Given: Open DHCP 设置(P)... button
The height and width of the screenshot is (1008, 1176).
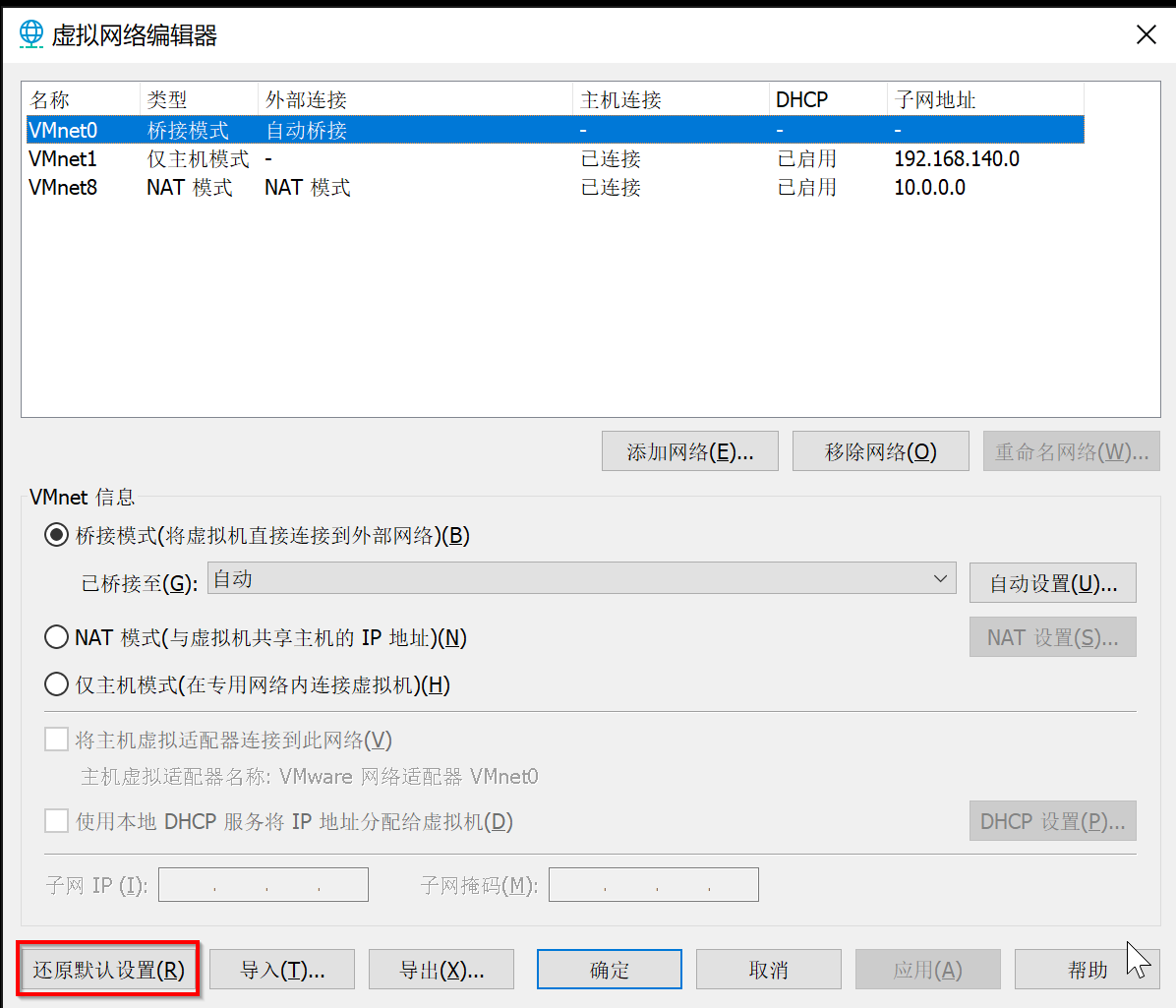Looking at the screenshot, I should tap(1052, 821).
